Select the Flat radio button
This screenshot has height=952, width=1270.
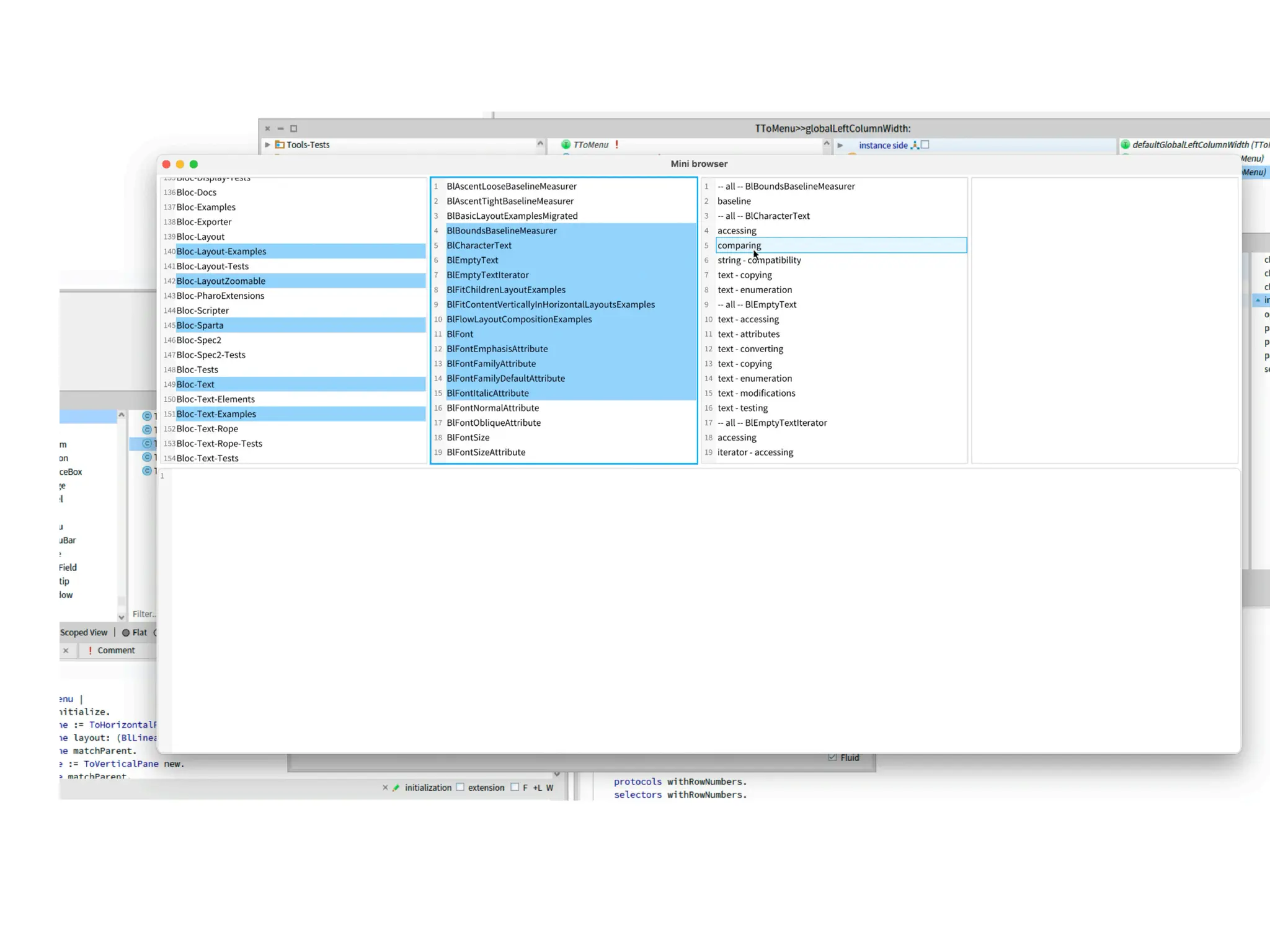[126, 633]
